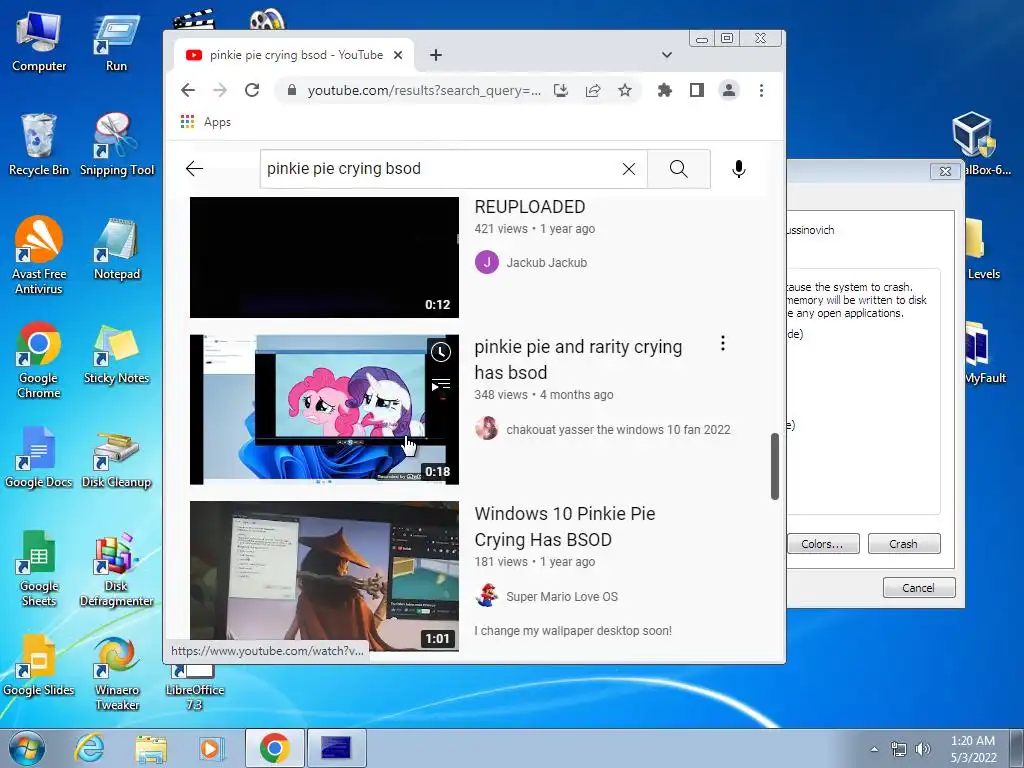This screenshot has width=1024, height=768.
Task: Open the Jackub Jackub channel
Action: 547,263
